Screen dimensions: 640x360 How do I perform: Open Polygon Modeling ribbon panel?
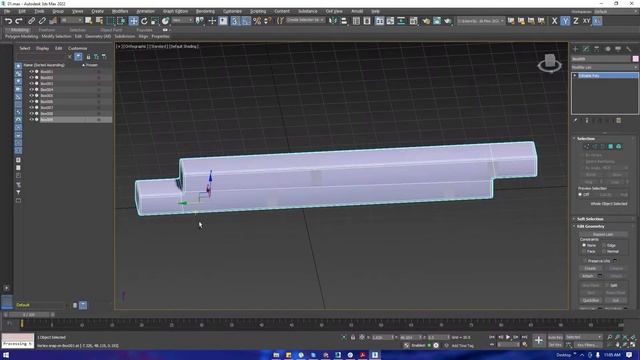click(x=22, y=36)
